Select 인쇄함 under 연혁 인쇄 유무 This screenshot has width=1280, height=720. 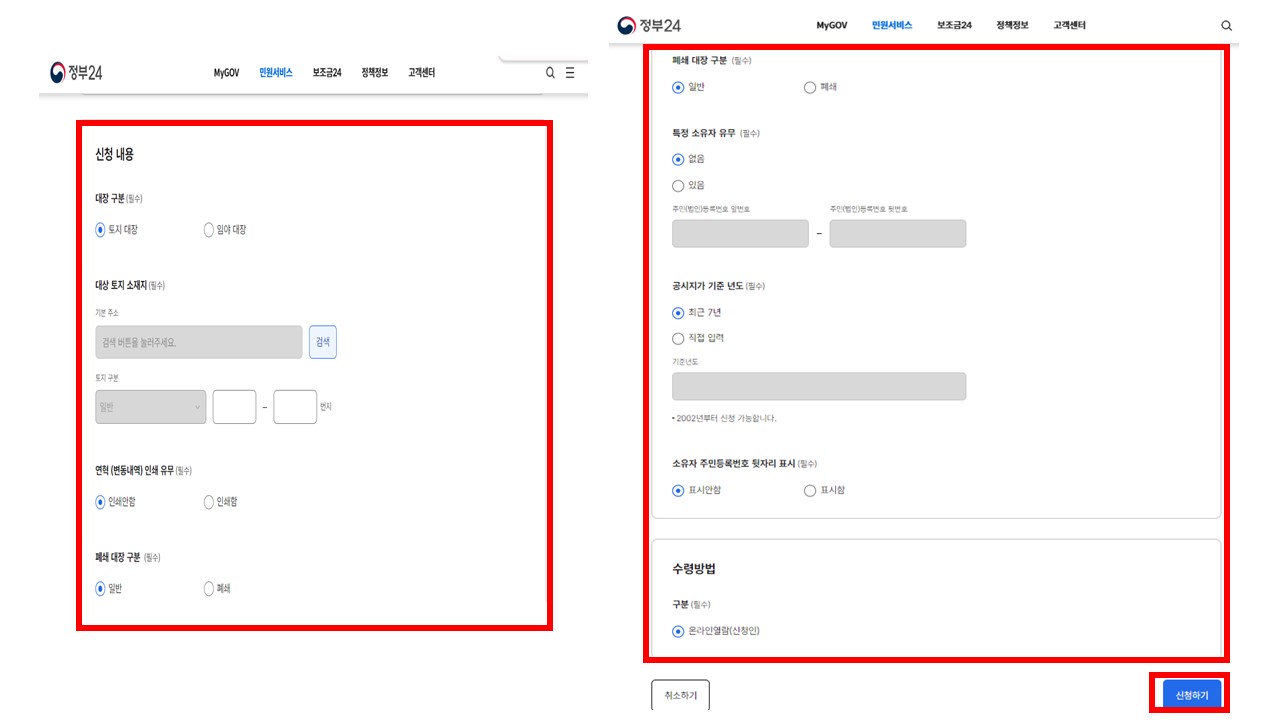click(208, 502)
